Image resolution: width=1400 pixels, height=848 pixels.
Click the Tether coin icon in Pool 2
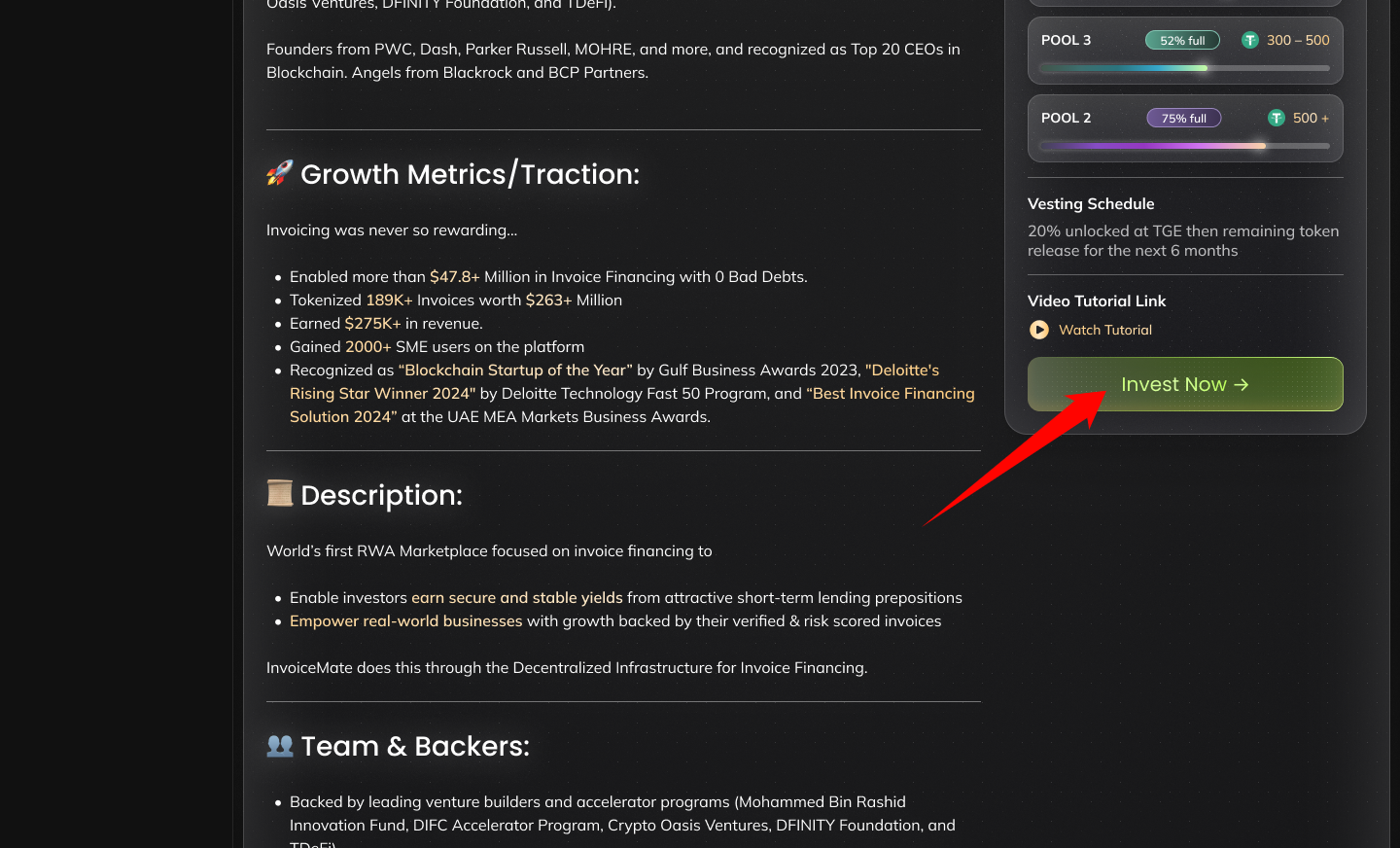click(1277, 118)
